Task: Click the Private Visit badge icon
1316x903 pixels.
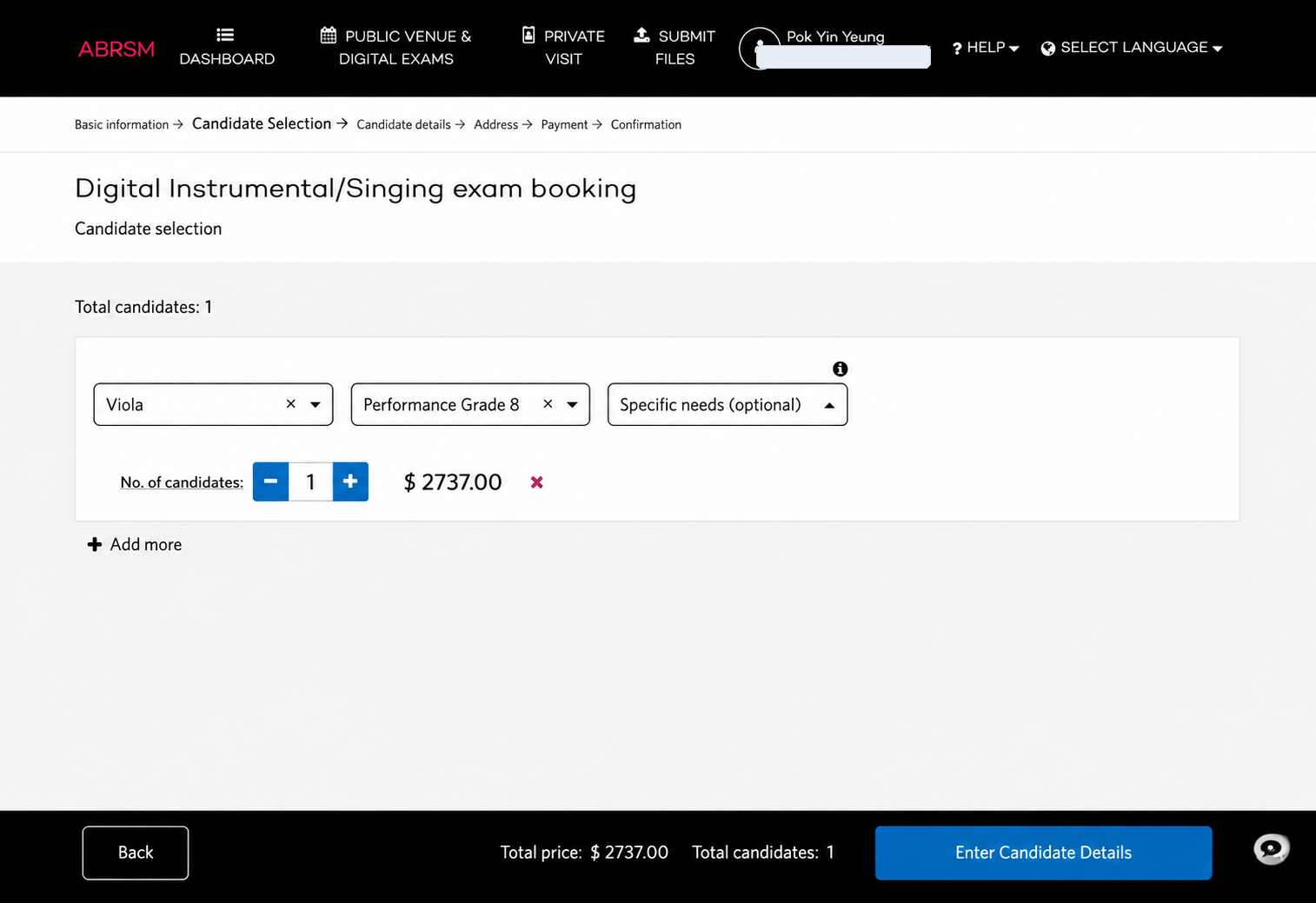Action: pos(528,35)
